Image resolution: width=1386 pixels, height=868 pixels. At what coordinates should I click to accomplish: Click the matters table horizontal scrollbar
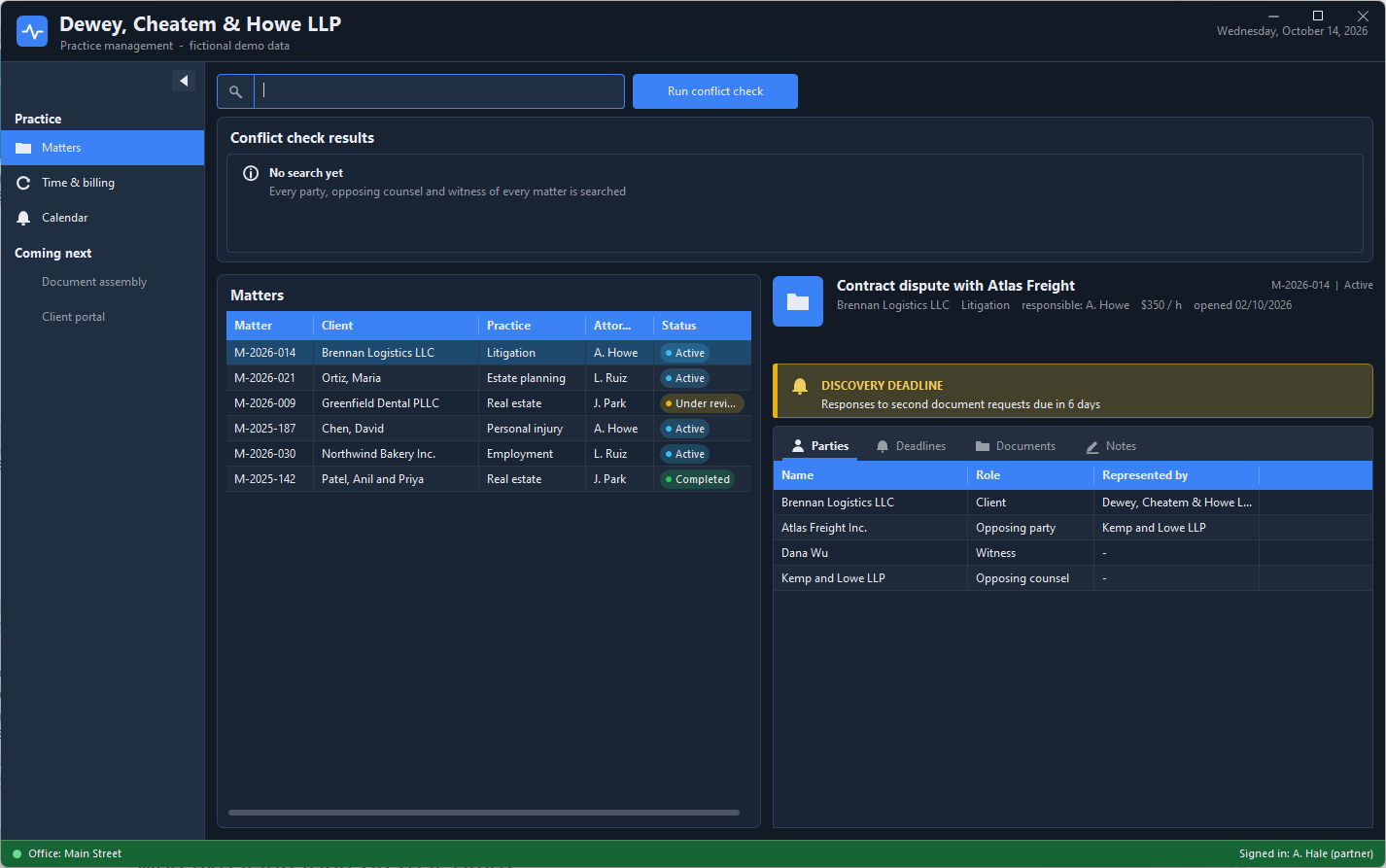pyautogui.click(x=484, y=813)
